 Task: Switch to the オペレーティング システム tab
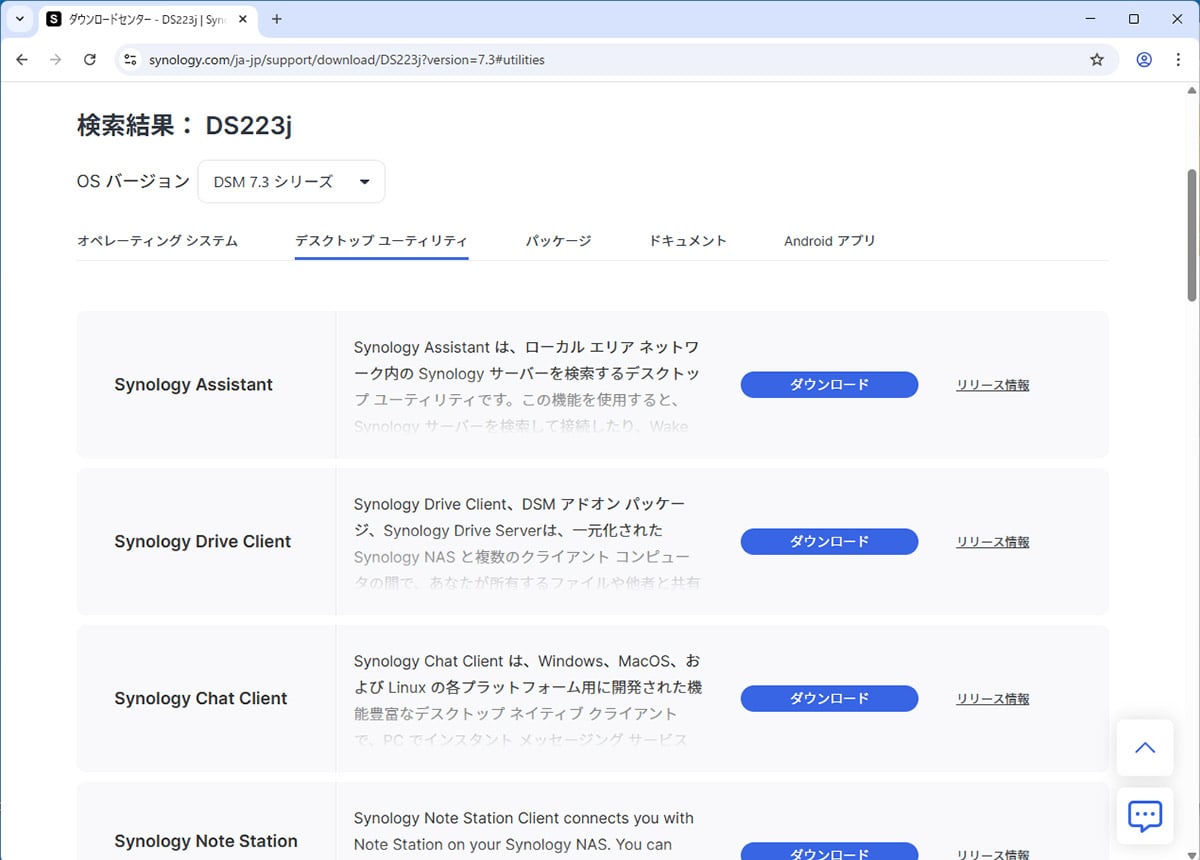coord(157,241)
